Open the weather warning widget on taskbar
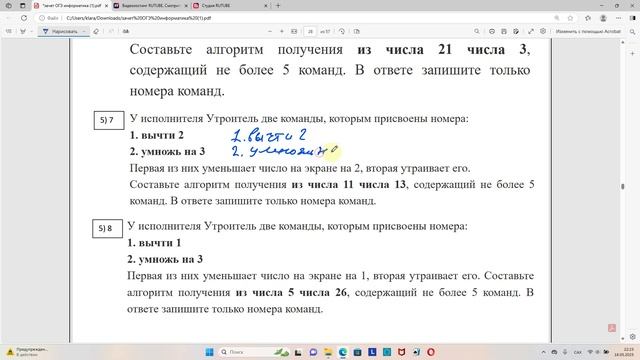The height and width of the screenshot is (360, 640). [x=26, y=352]
